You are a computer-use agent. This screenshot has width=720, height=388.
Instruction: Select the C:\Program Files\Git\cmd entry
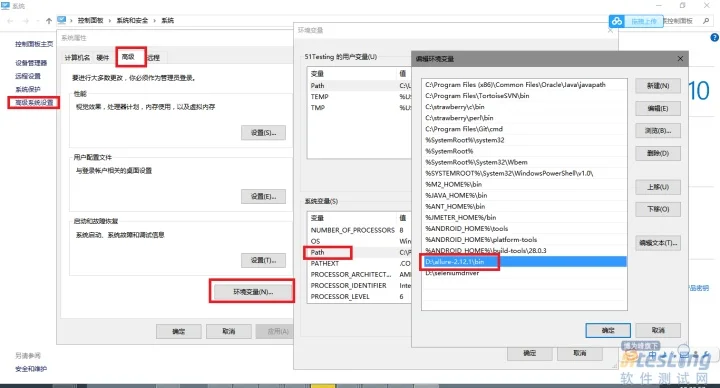[524, 129]
